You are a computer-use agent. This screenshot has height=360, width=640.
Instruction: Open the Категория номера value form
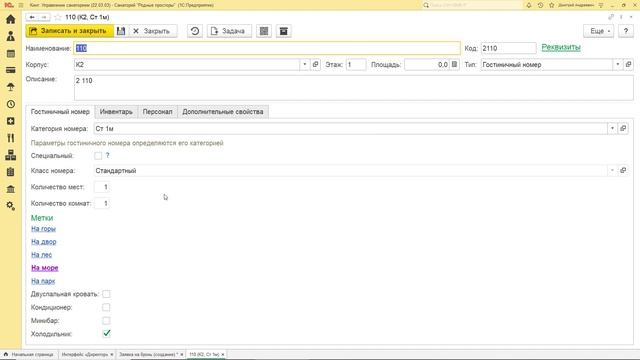[x=623, y=128]
